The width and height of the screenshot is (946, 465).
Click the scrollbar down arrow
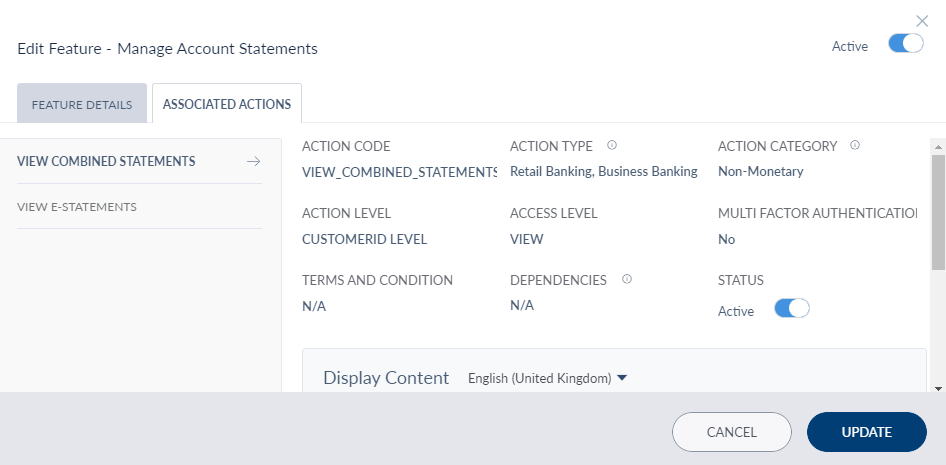coord(938,387)
